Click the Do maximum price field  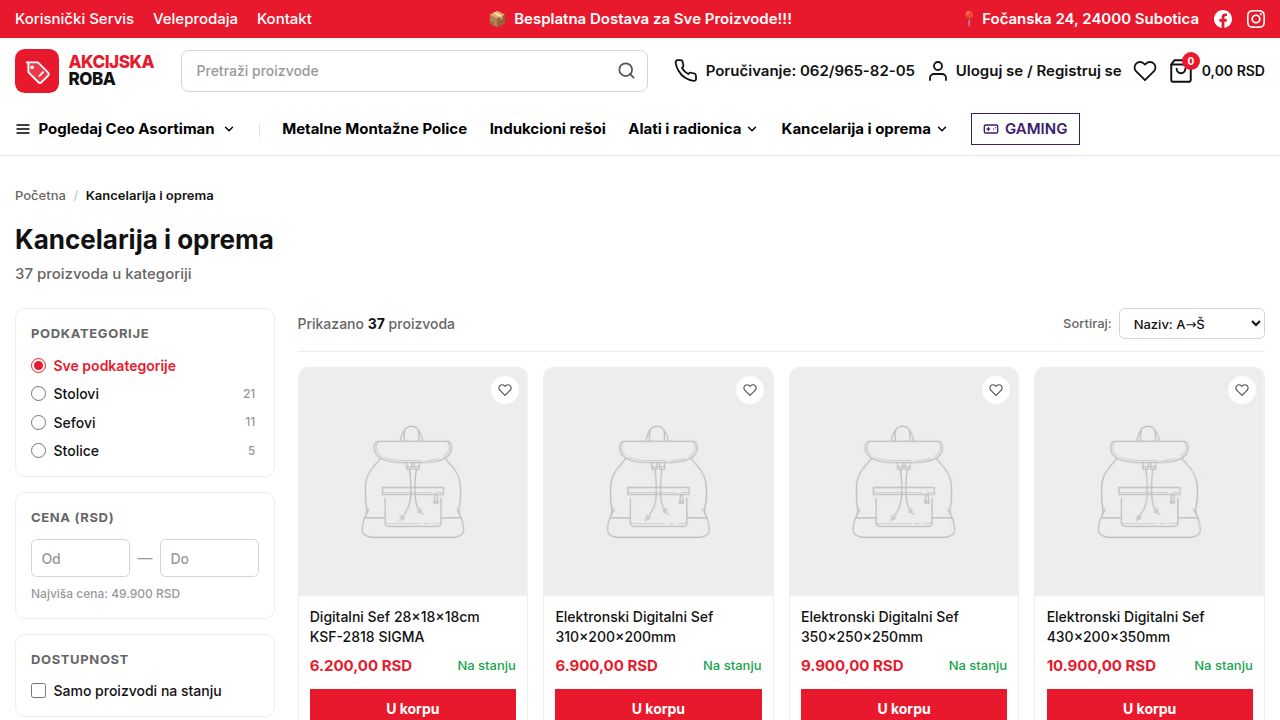209,558
